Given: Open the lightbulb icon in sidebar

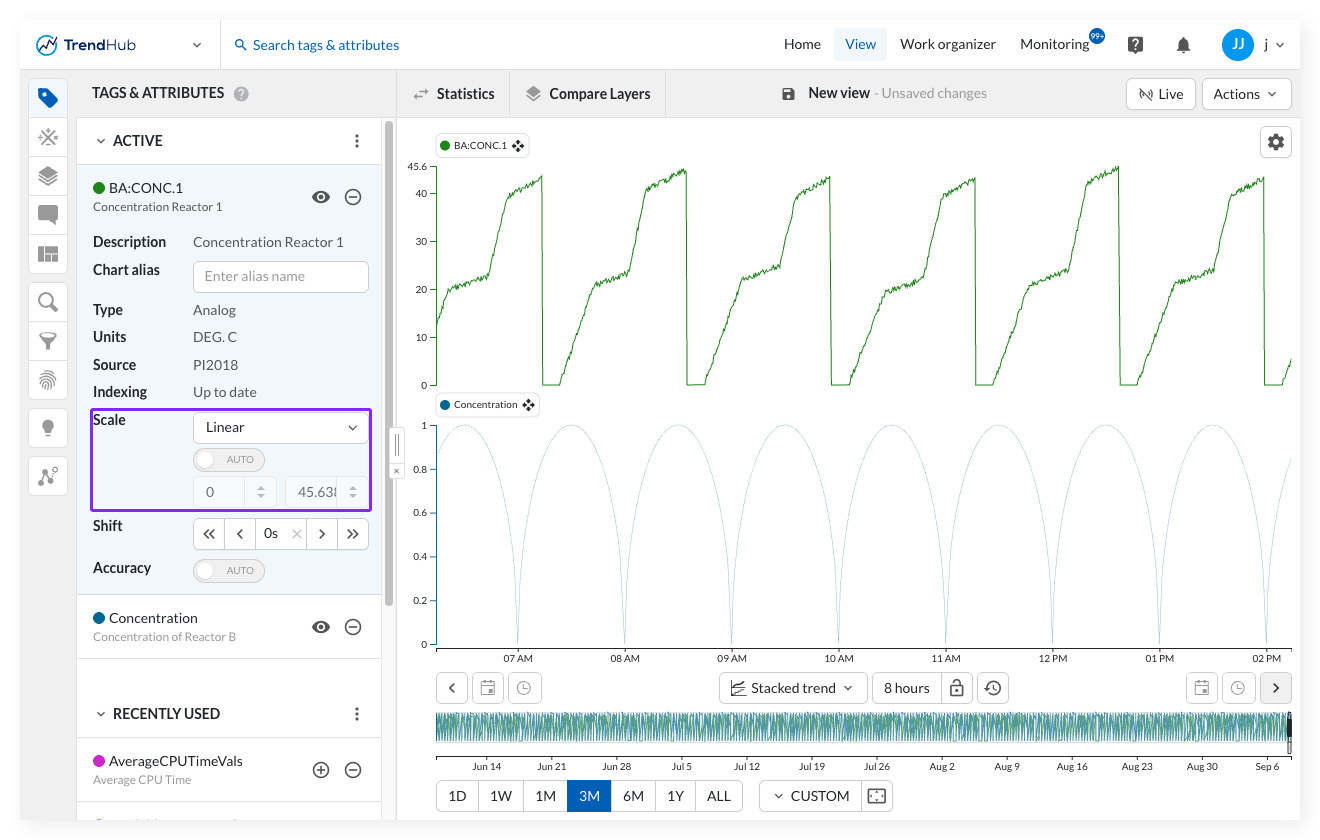Looking at the screenshot, I should (x=48, y=428).
